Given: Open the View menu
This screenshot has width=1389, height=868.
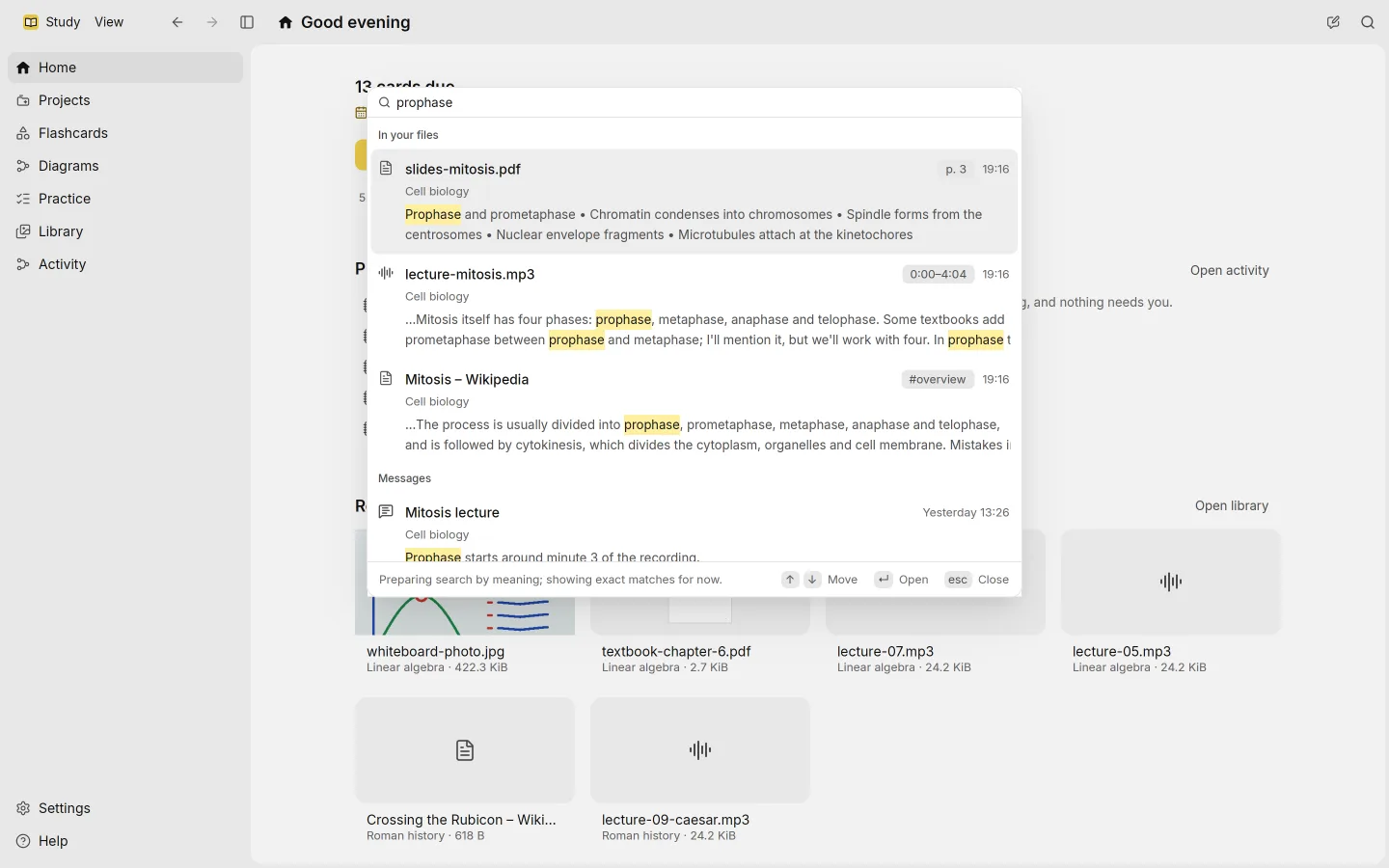Looking at the screenshot, I should tap(109, 22).
